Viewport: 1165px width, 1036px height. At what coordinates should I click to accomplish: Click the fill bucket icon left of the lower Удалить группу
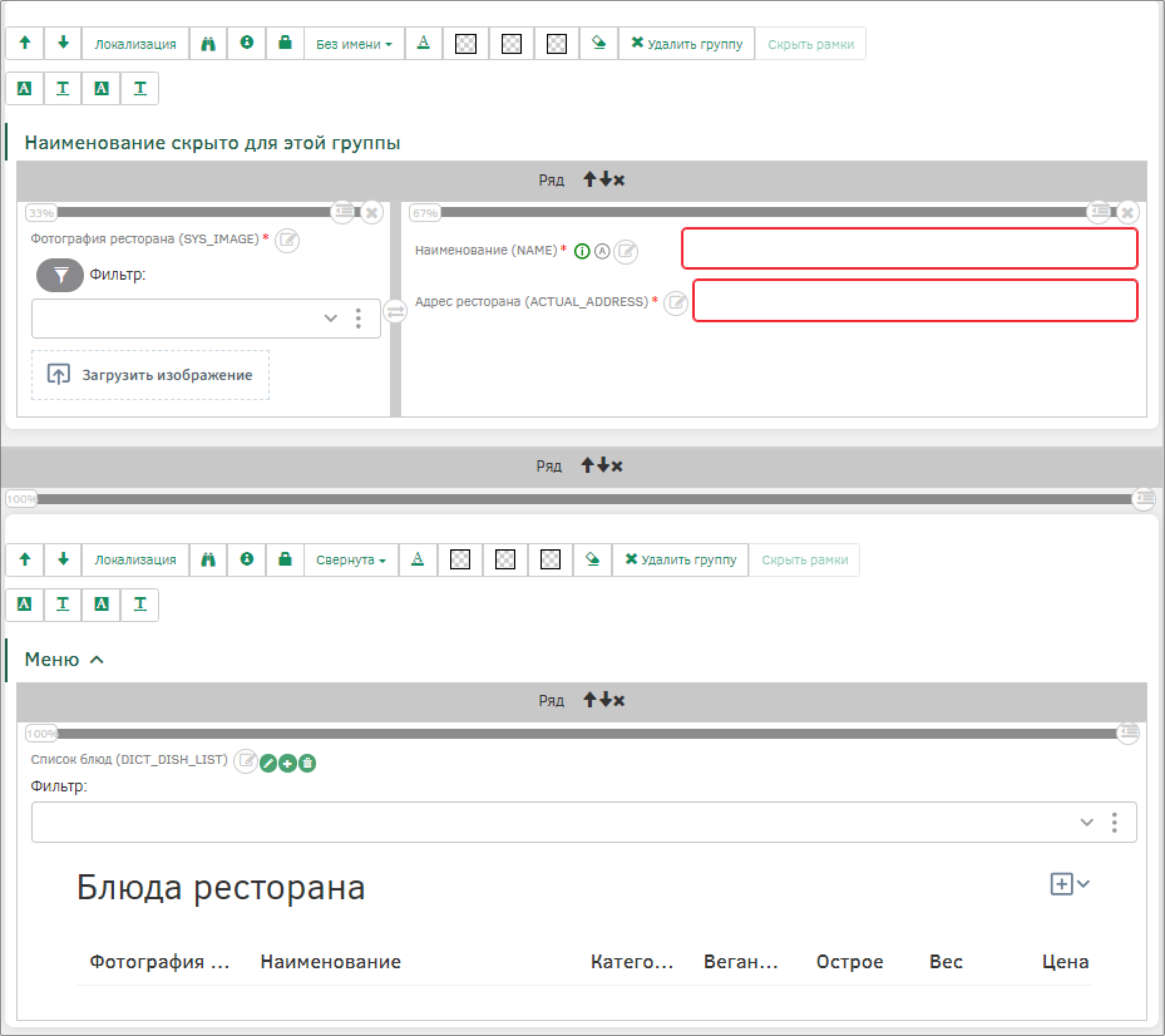point(593,559)
